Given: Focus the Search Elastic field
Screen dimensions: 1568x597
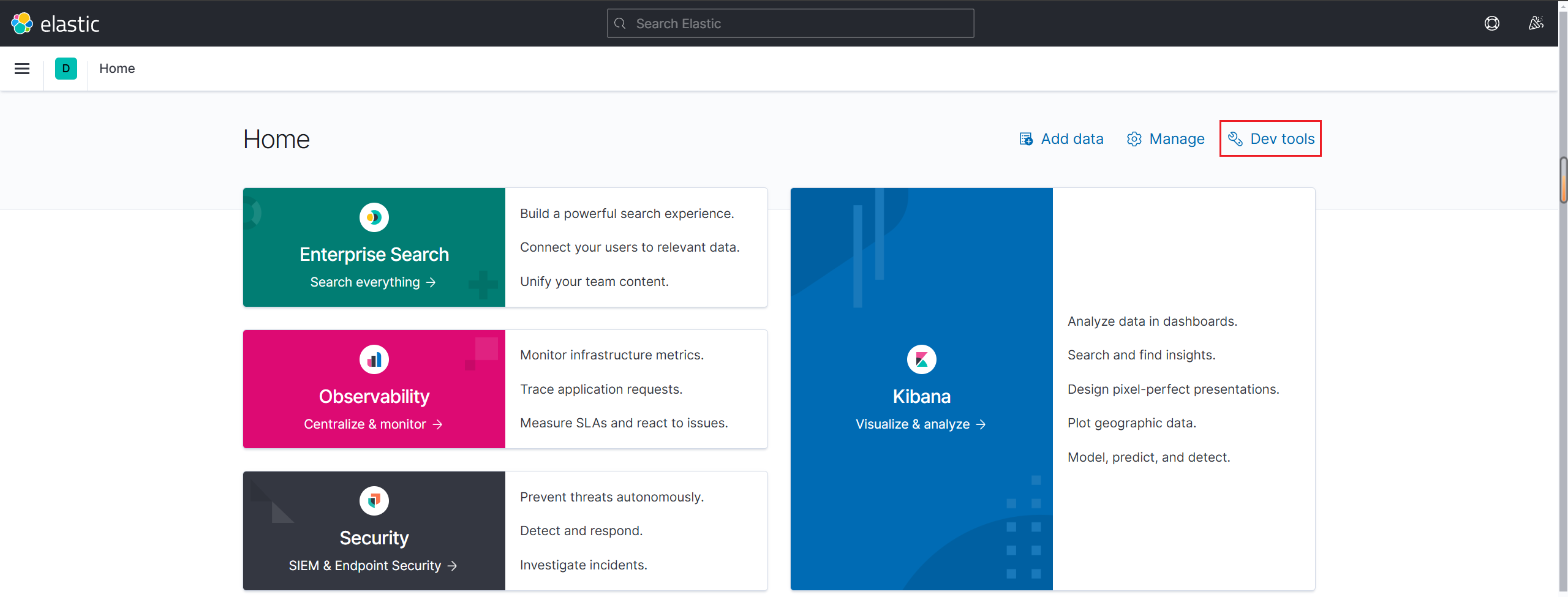Looking at the screenshot, I should pos(790,23).
